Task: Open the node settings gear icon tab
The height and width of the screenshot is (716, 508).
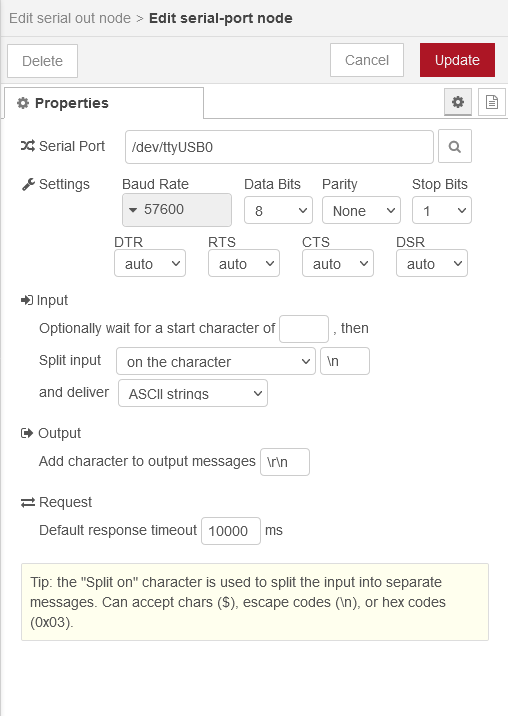Action: [x=458, y=102]
